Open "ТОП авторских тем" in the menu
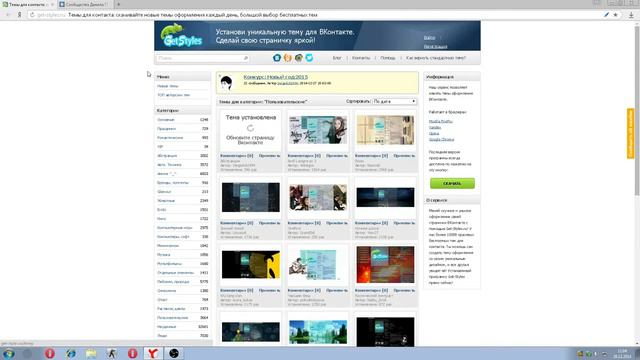 (x=173, y=95)
